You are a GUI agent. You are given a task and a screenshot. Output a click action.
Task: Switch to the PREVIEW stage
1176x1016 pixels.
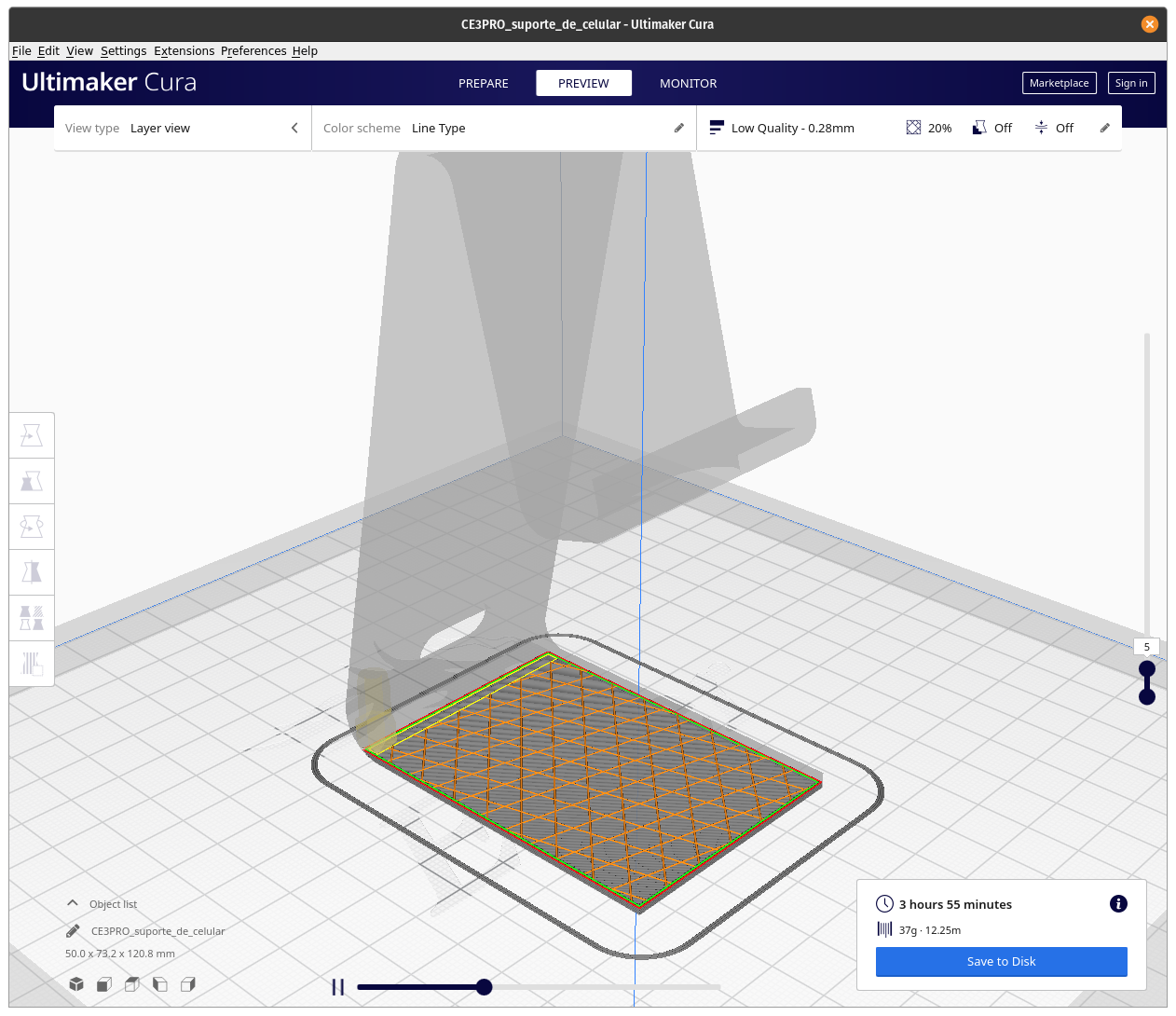(583, 83)
